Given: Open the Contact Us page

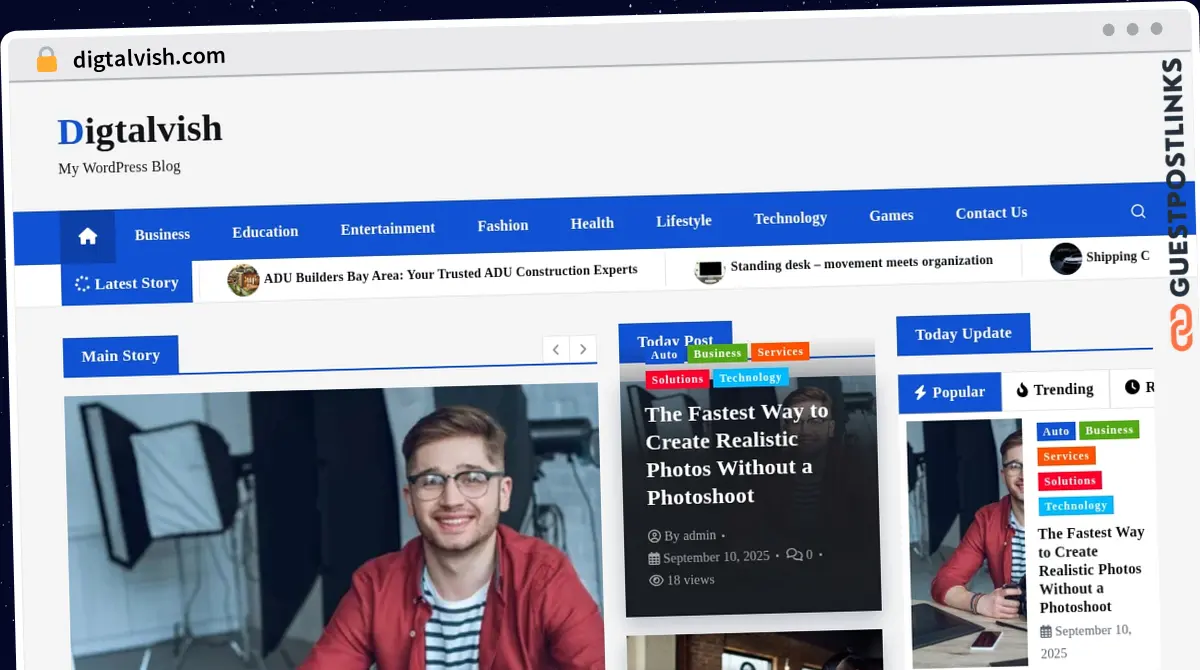Looking at the screenshot, I should (x=991, y=212).
